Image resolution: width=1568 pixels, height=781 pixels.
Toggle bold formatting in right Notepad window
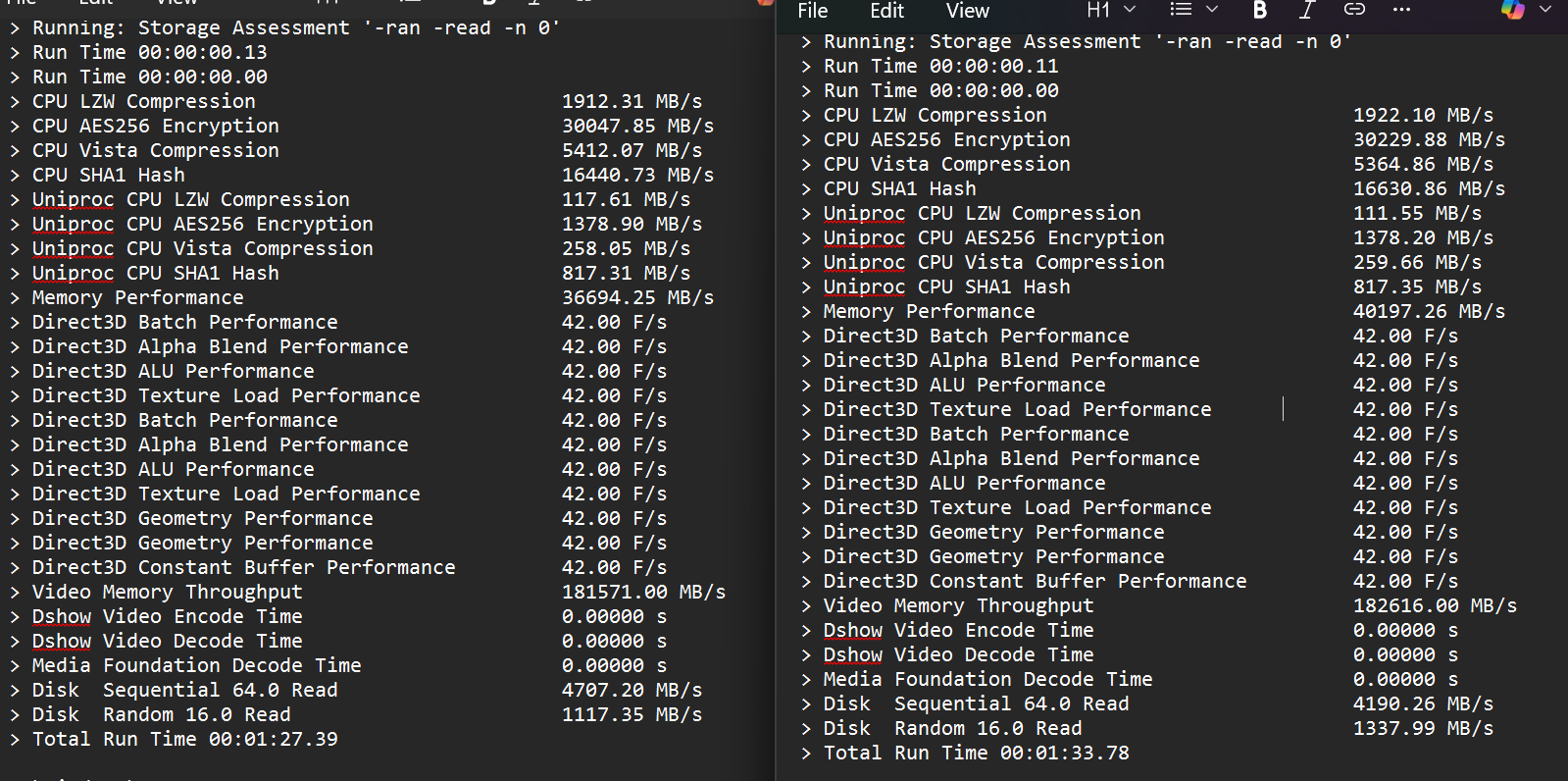[x=1260, y=10]
